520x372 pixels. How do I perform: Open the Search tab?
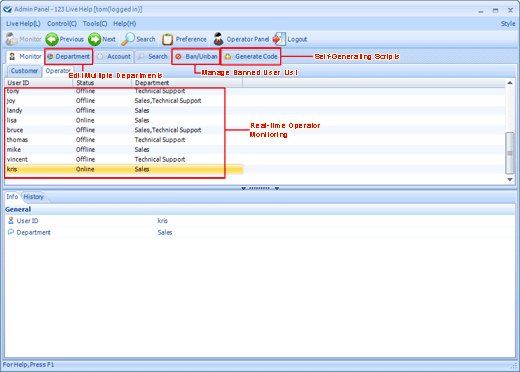[x=153, y=57]
